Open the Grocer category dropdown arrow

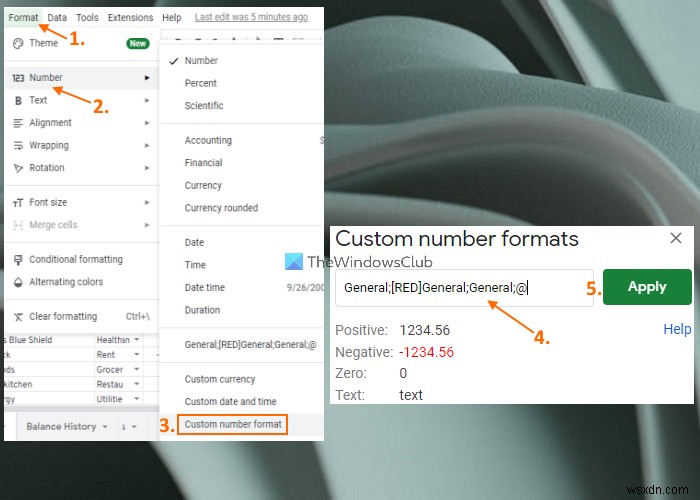(x=137, y=370)
